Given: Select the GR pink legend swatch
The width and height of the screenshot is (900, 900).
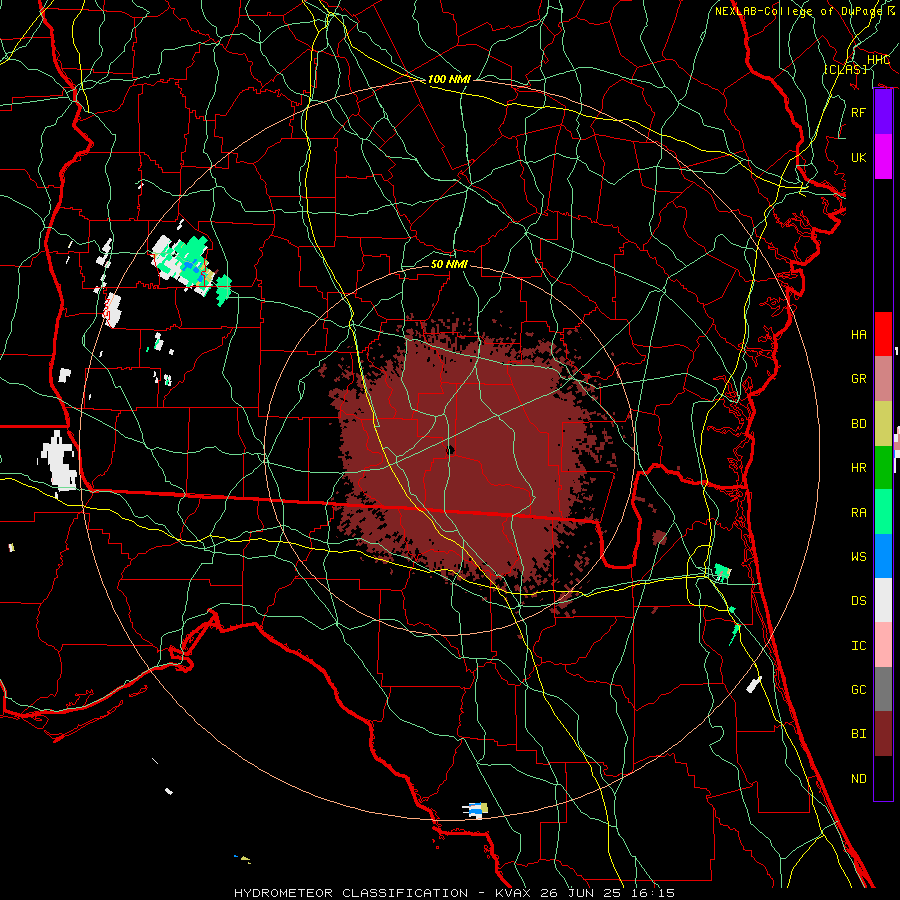Looking at the screenshot, I should [x=883, y=379].
